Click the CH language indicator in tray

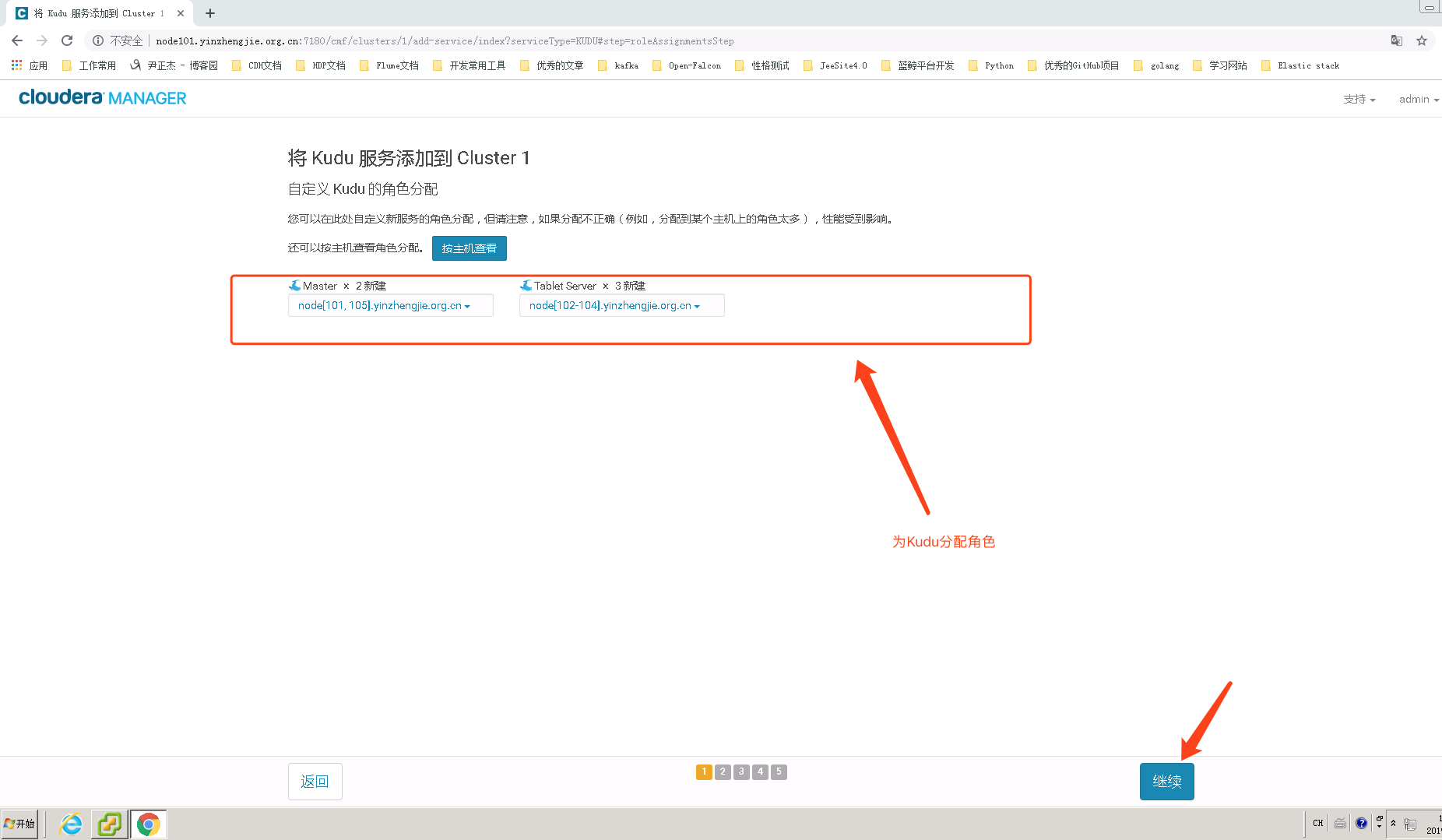[1318, 823]
